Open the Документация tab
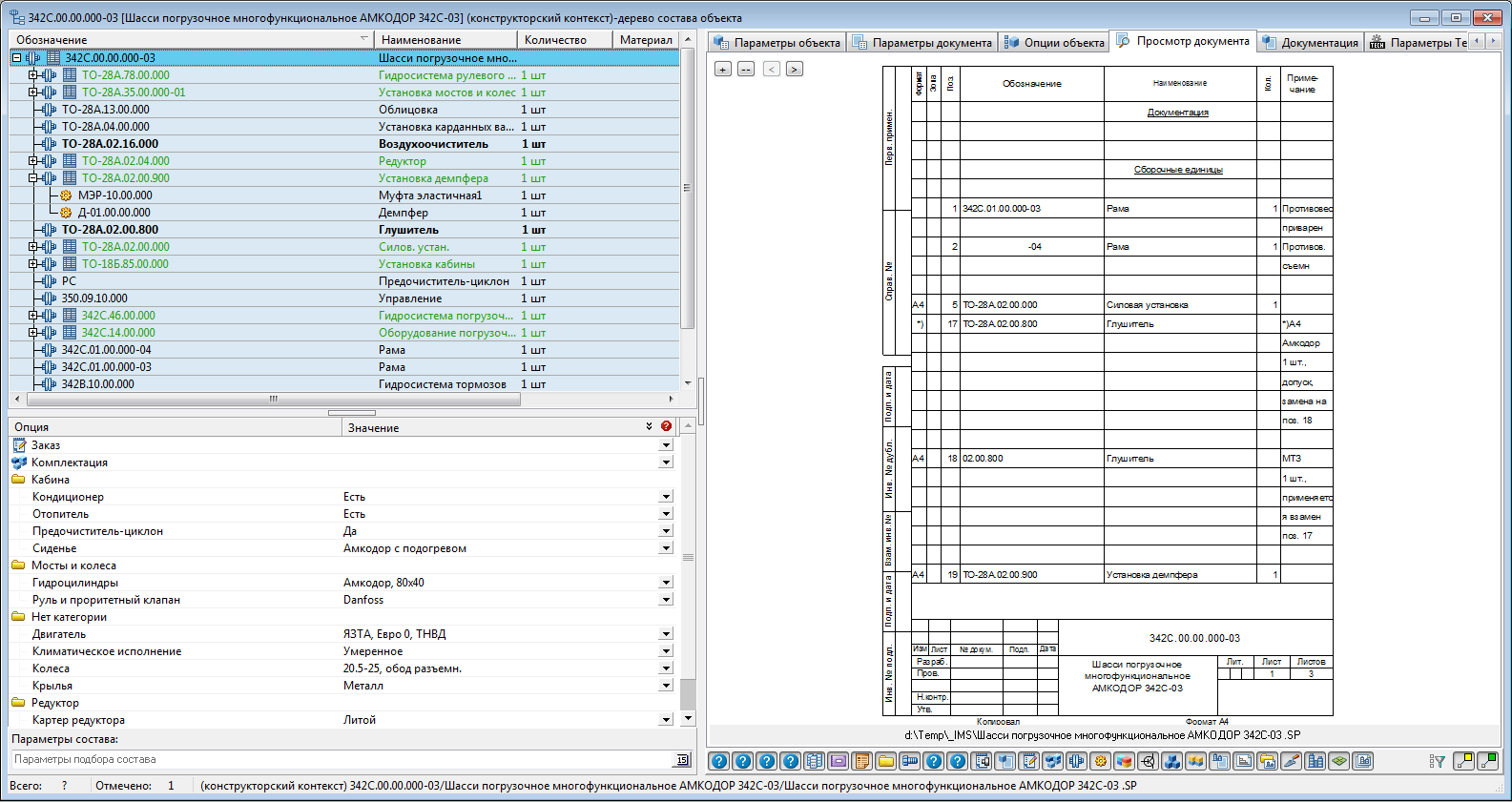 pyautogui.click(x=1310, y=42)
